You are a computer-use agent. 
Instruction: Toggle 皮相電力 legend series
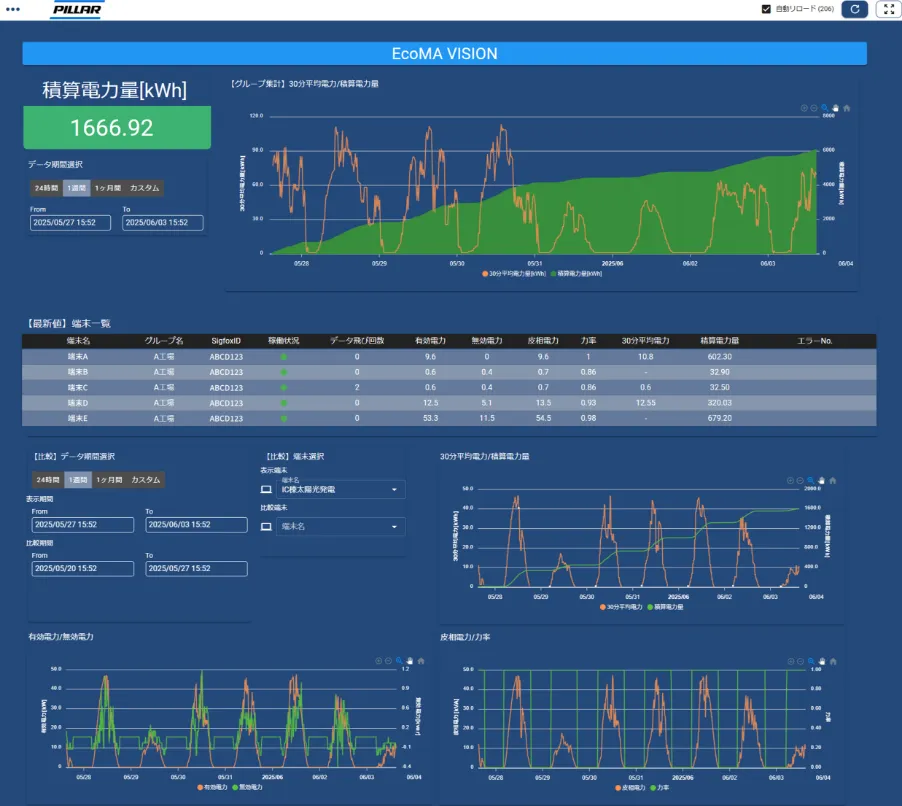[x=630, y=788]
